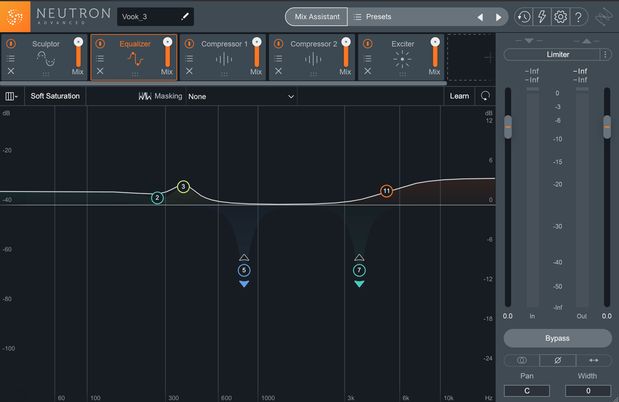This screenshot has width=619, height=402.
Task: Select the Sculptor module tab
Action: (x=45, y=57)
